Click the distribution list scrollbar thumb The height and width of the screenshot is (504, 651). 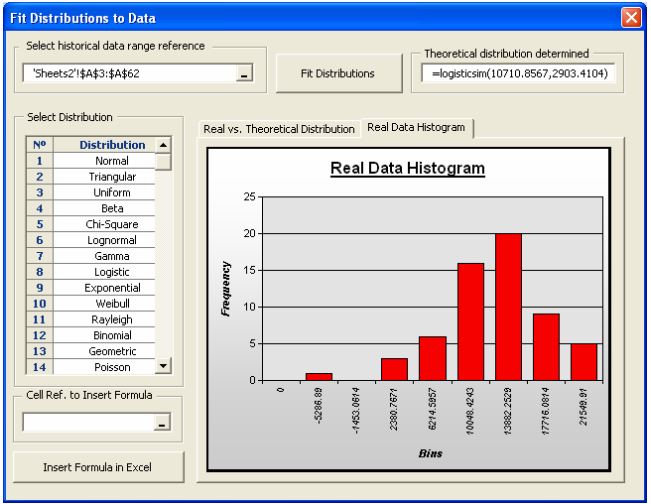tap(163, 161)
